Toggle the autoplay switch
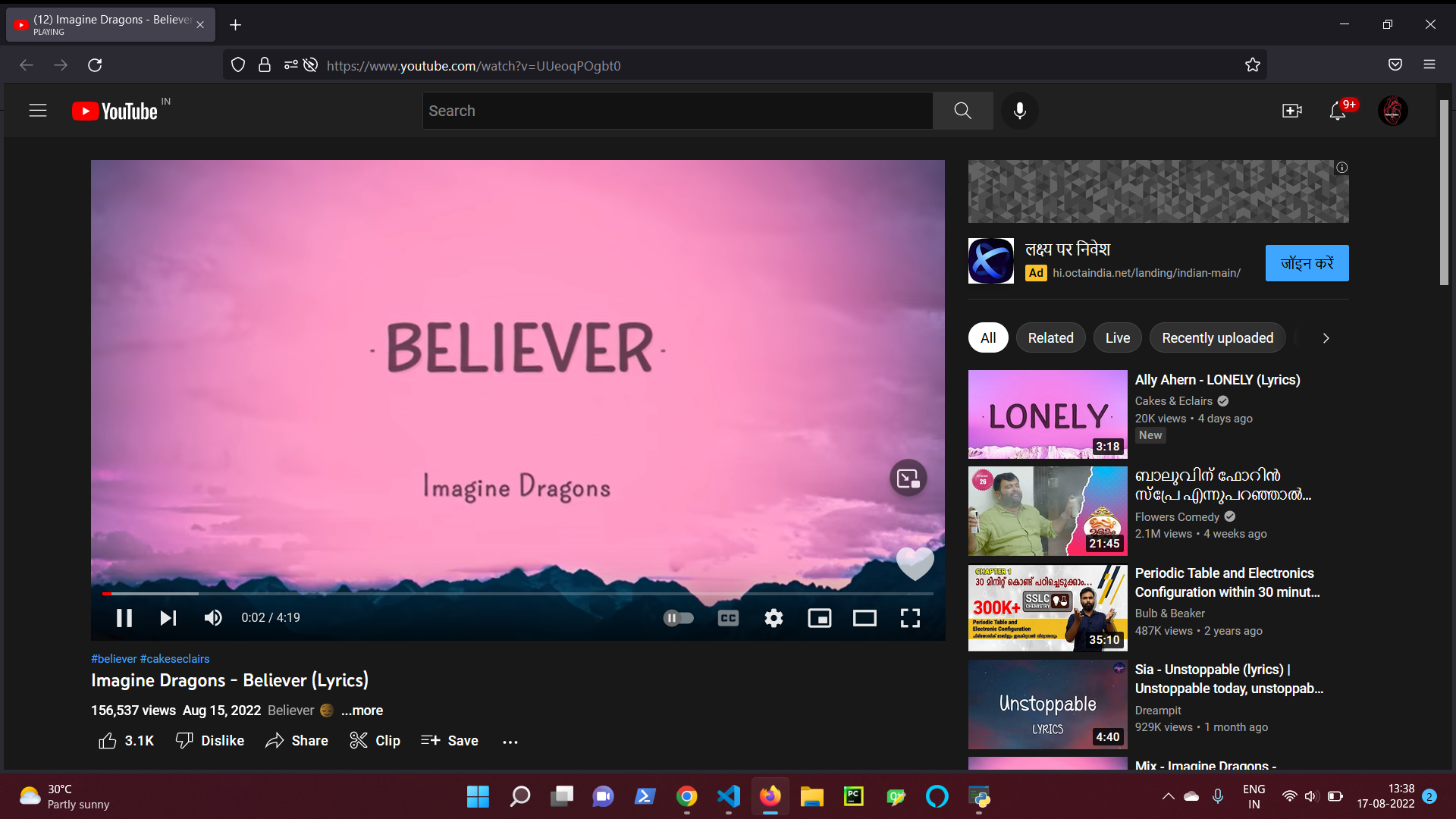The width and height of the screenshot is (1456, 819). [678, 618]
